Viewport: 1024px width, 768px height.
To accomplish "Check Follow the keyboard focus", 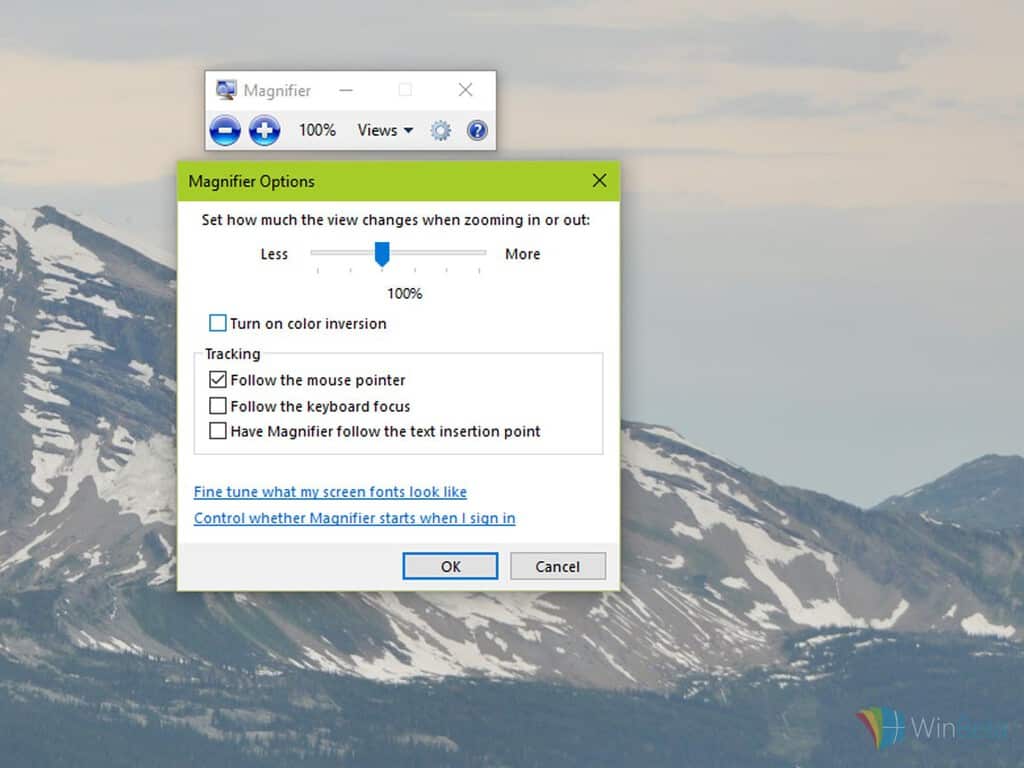I will click(x=217, y=406).
